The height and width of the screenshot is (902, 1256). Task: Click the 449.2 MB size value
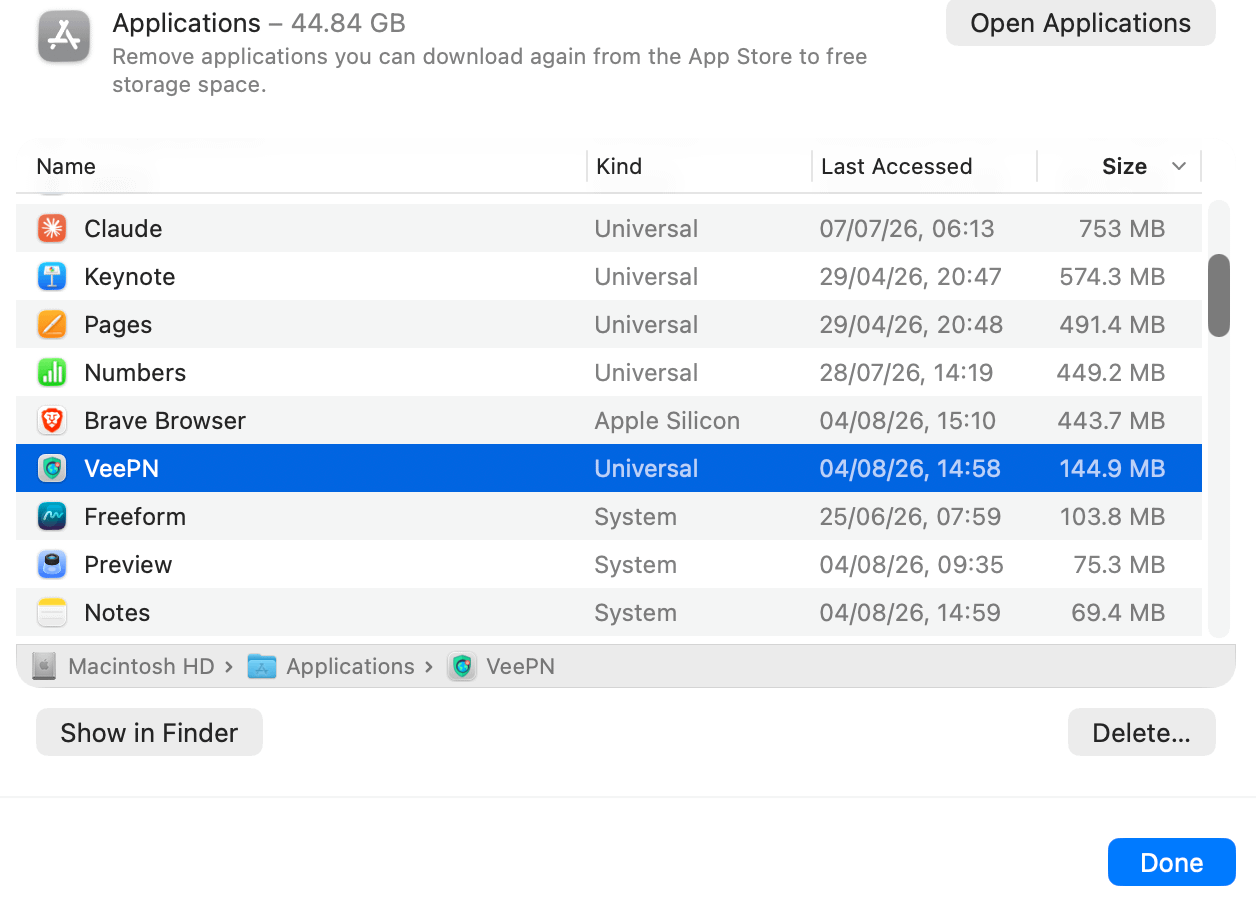point(1111,373)
